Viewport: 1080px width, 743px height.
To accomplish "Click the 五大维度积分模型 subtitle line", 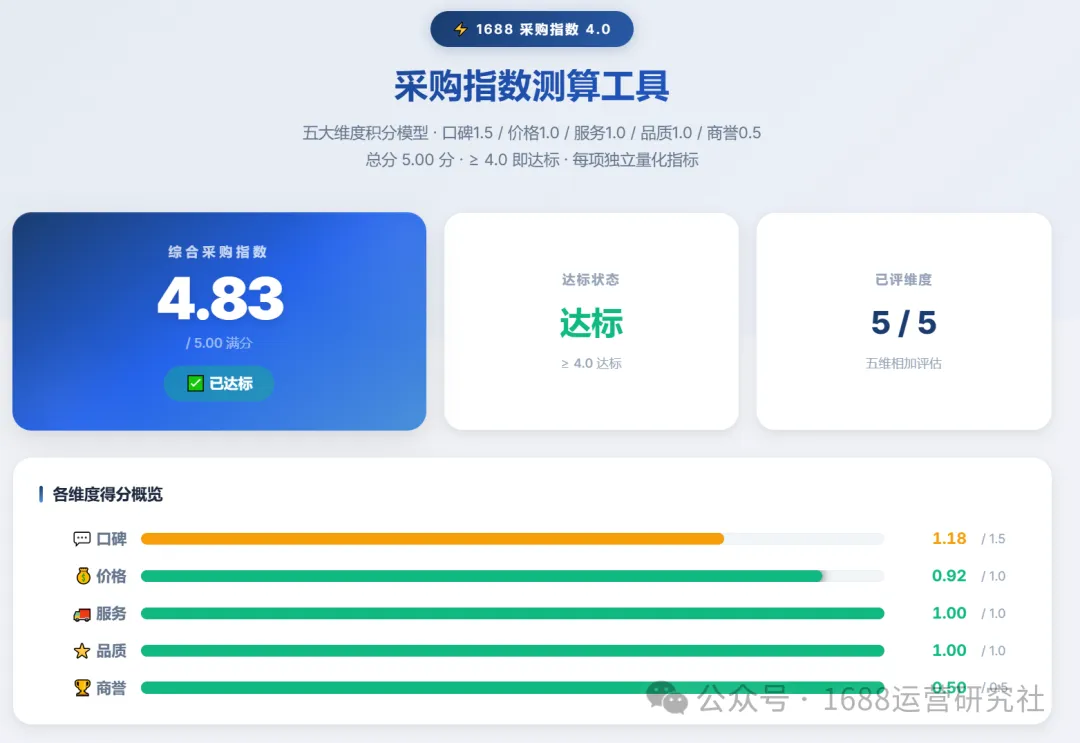I will point(532,133).
